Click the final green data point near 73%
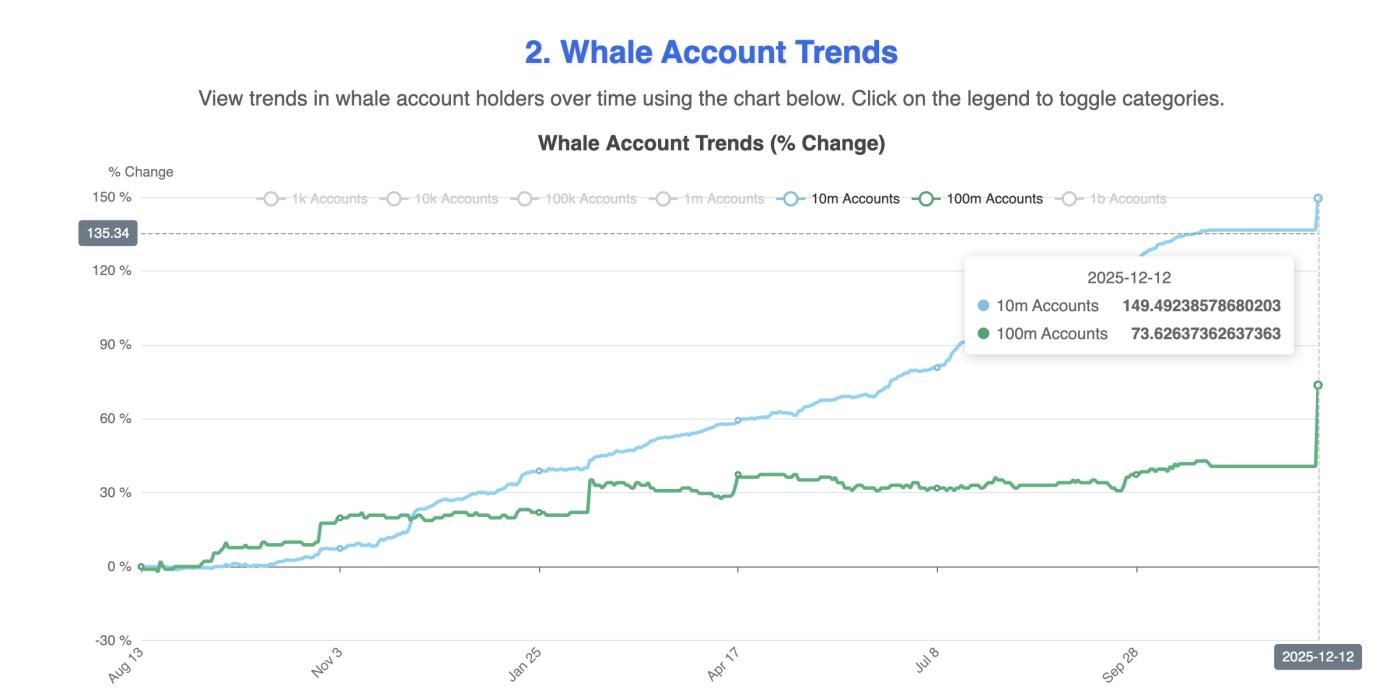This screenshot has width=1400, height=690. (x=1317, y=383)
